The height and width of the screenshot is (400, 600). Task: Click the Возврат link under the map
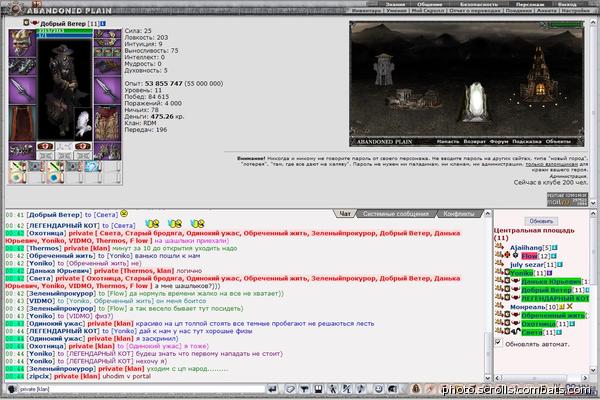tap(474, 141)
